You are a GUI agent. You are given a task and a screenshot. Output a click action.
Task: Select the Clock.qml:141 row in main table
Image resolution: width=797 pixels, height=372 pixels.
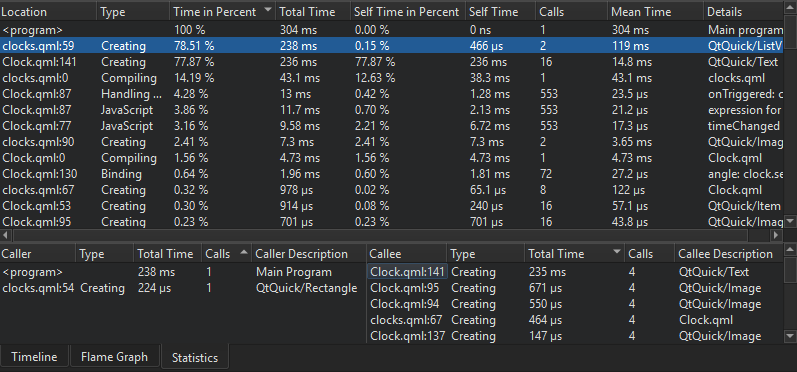[392, 62]
